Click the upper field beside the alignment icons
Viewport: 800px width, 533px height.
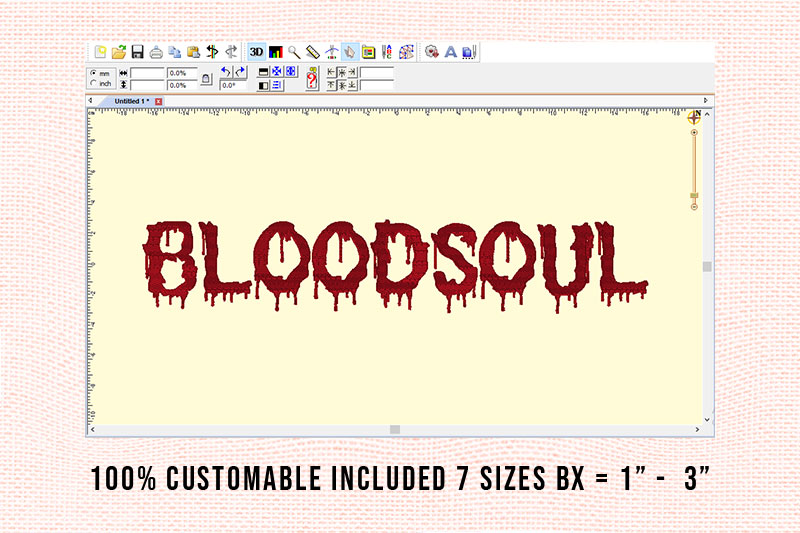(x=377, y=72)
